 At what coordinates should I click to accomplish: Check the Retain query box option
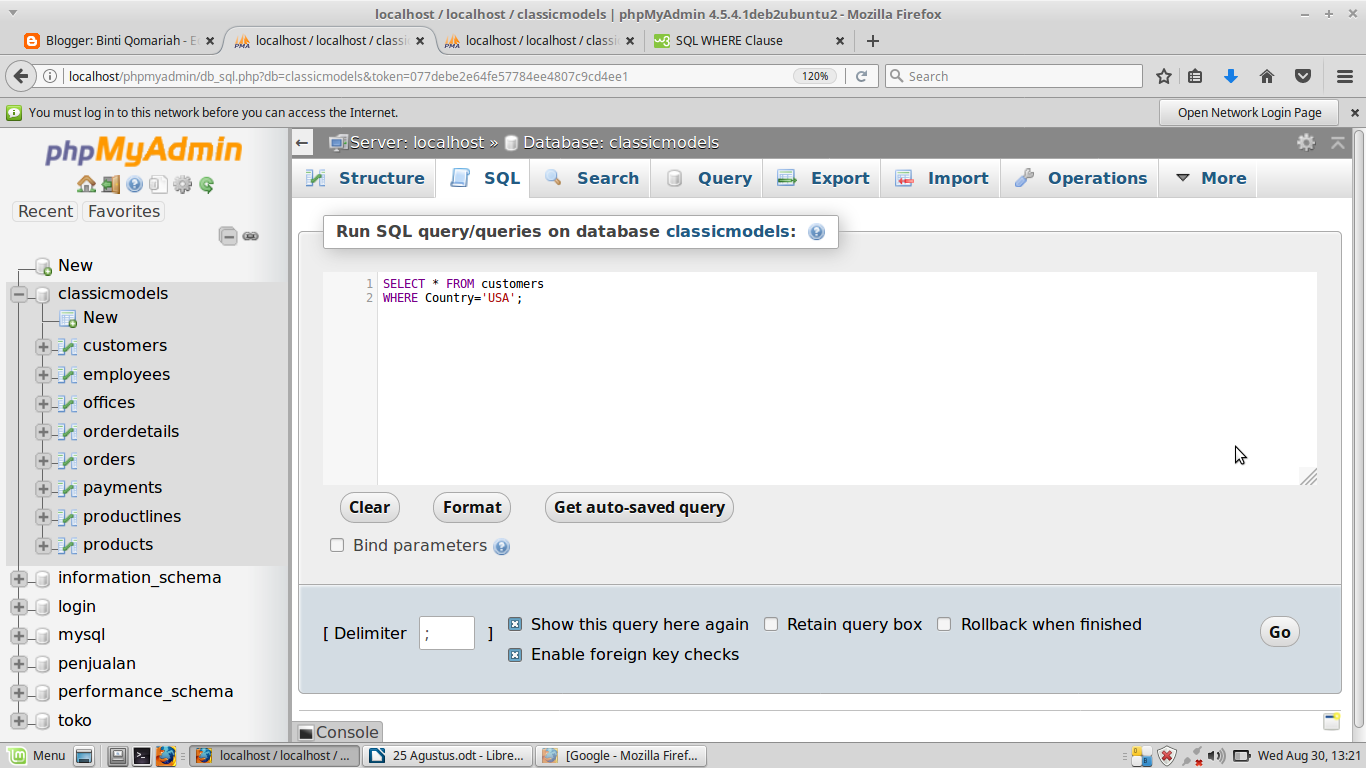(771, 624)
